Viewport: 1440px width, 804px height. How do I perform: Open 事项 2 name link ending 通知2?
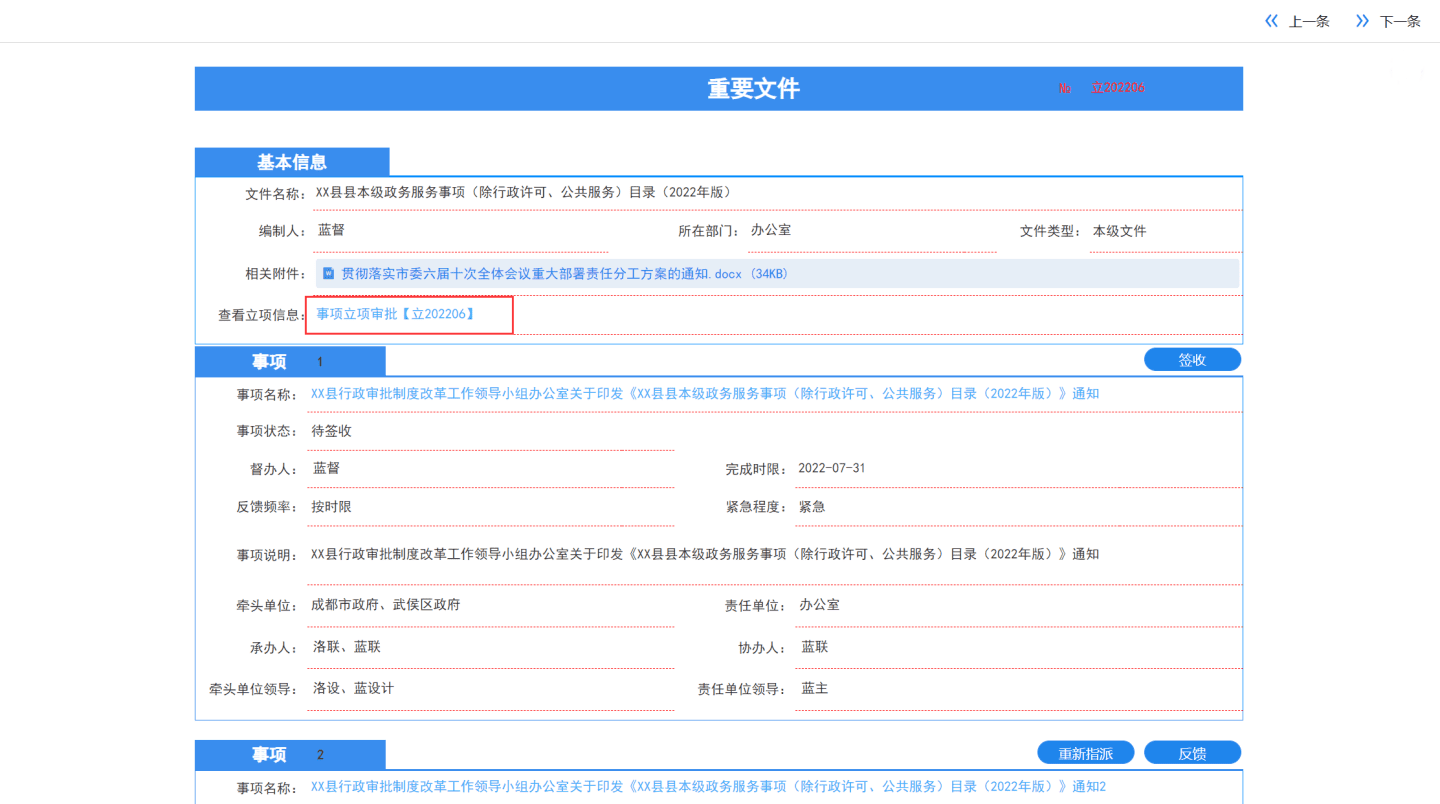tap(708, 787)
